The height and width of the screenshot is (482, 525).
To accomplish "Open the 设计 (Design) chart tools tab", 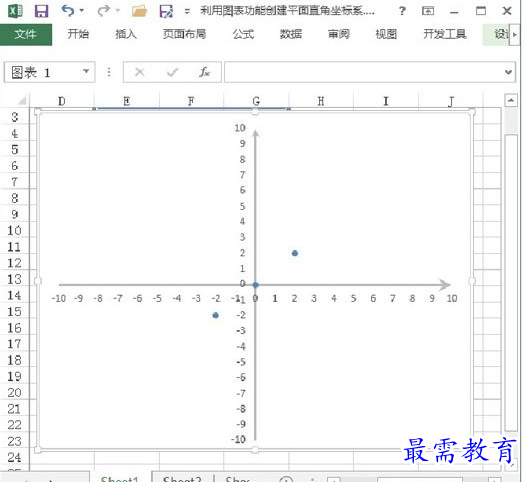I will (x=496, y=34).
